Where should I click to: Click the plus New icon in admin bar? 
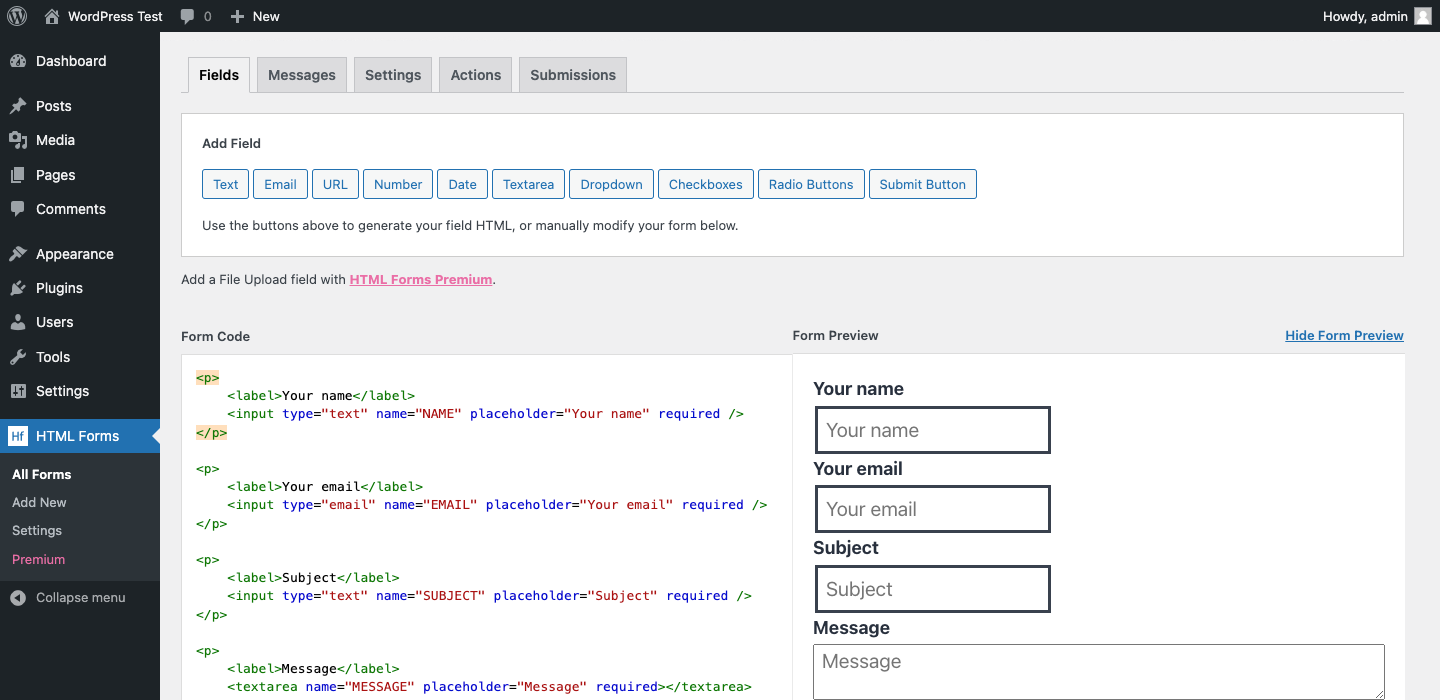237,16
